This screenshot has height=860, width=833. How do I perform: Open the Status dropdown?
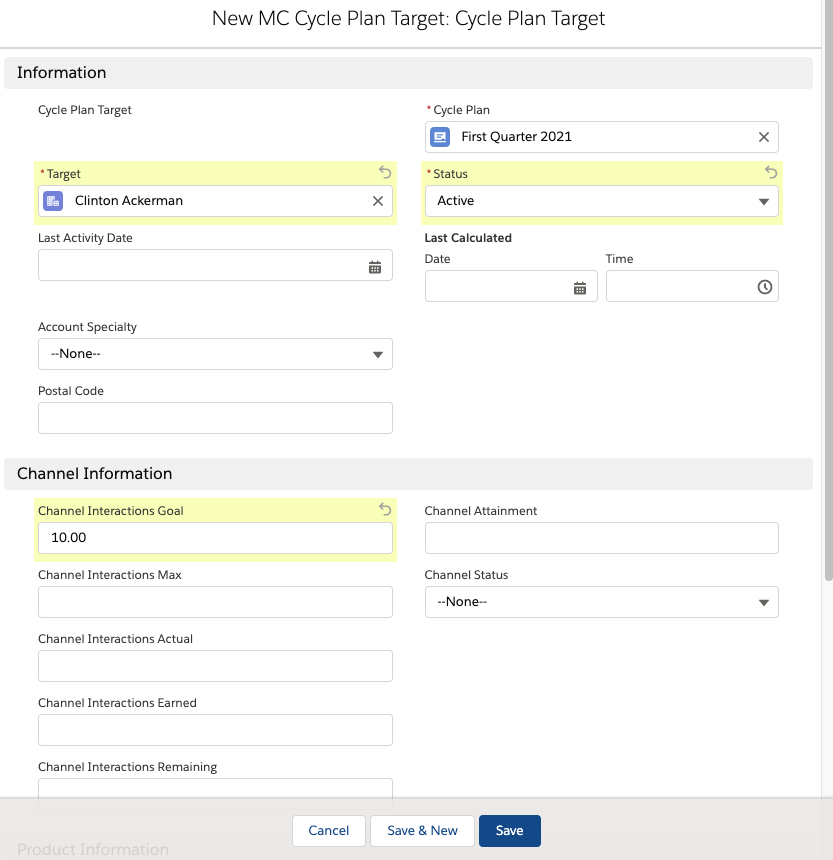point(601,201)
